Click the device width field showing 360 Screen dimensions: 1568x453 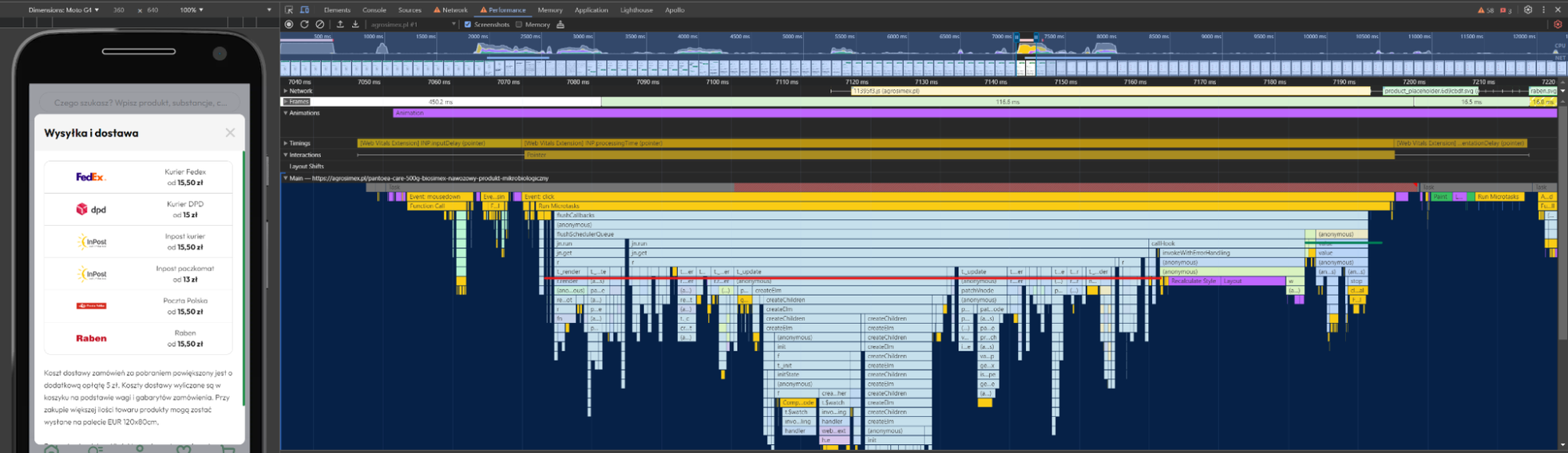tap(119, 10)
